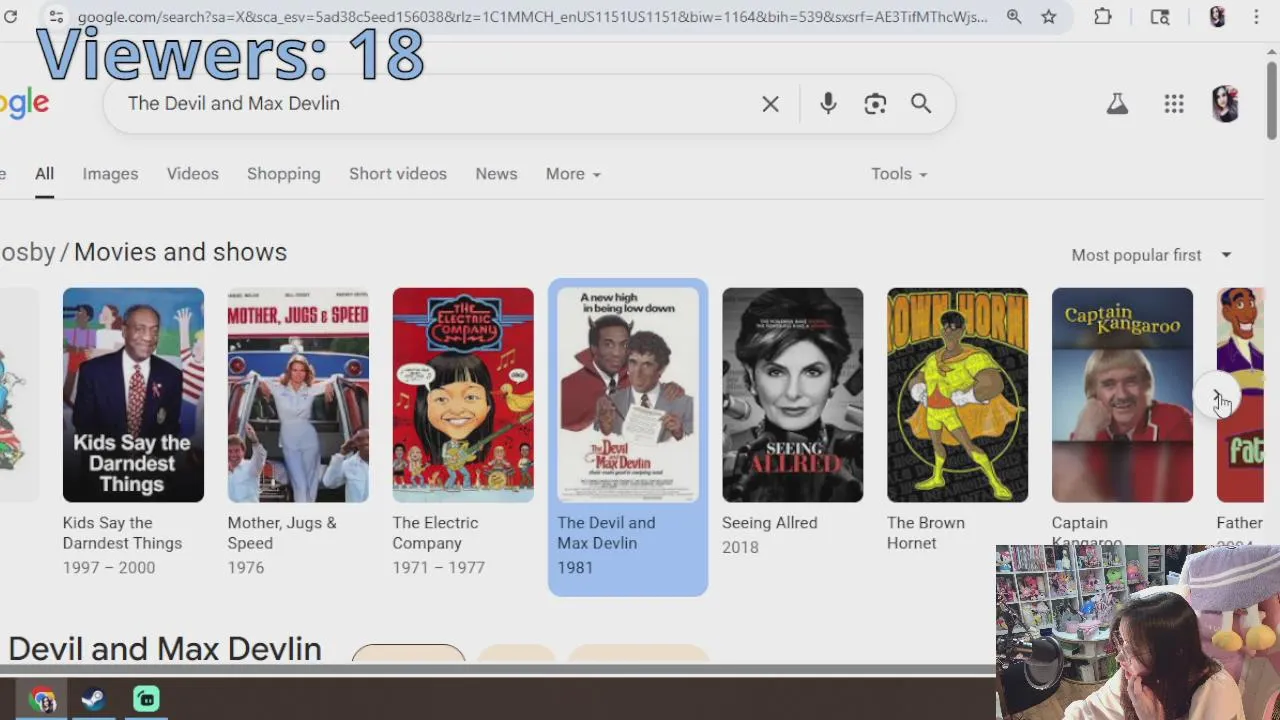Switch to the Images tab
The height and width of the screenshot is (720, 1280).
[x=110, y=174]
